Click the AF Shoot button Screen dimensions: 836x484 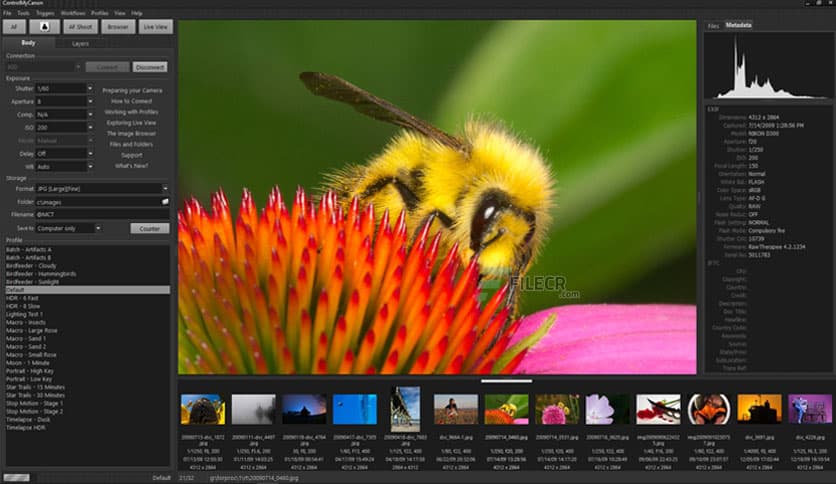(x=81, y=27)
